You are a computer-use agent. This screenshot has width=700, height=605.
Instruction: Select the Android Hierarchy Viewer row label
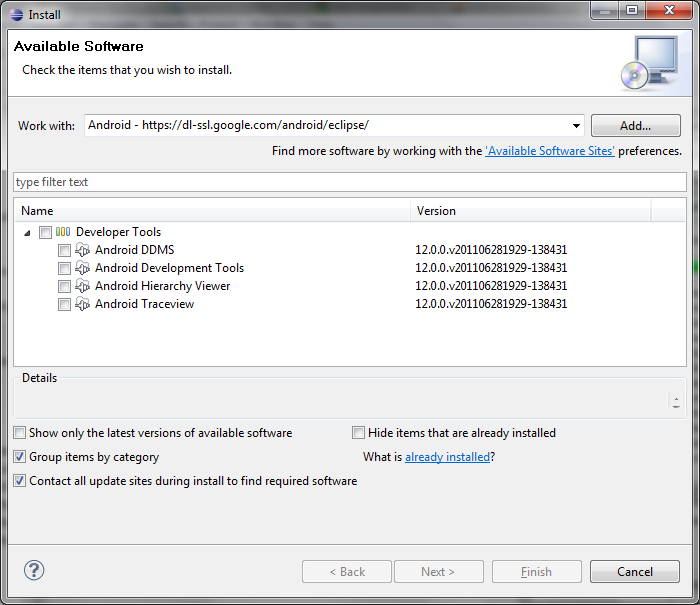[x=162, y=286]
